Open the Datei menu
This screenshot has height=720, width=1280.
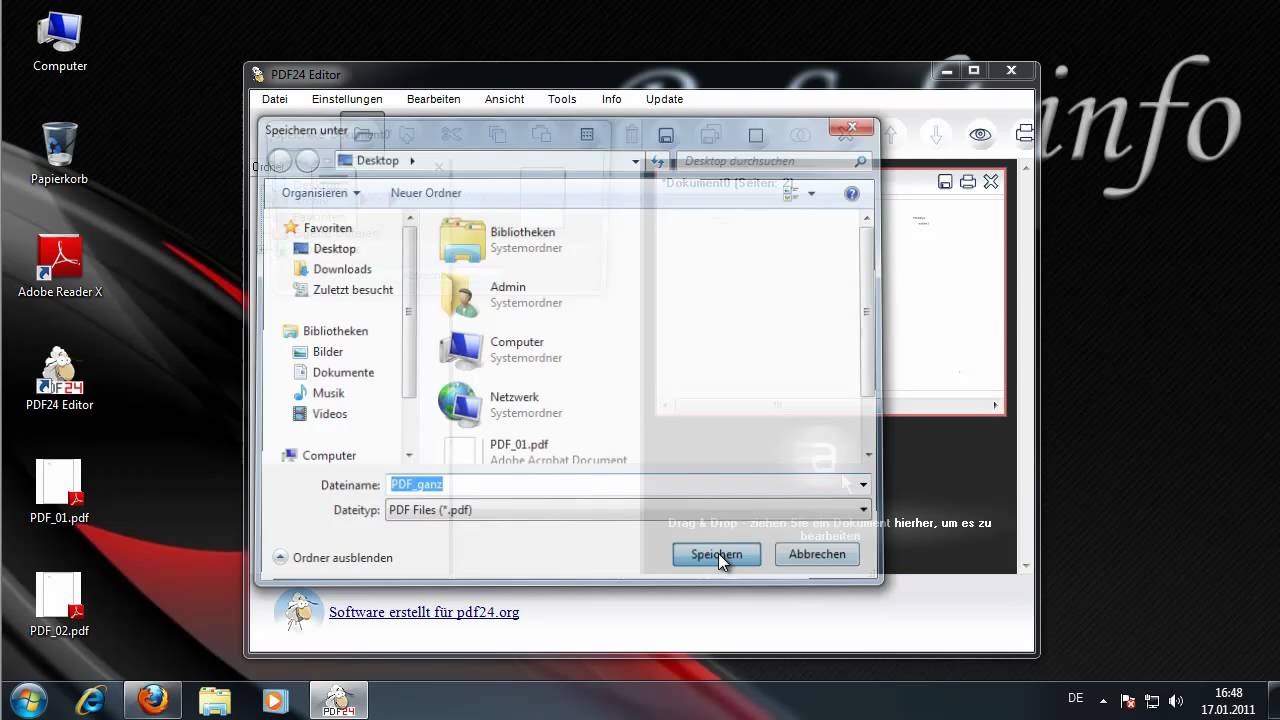tap(275, 99)
